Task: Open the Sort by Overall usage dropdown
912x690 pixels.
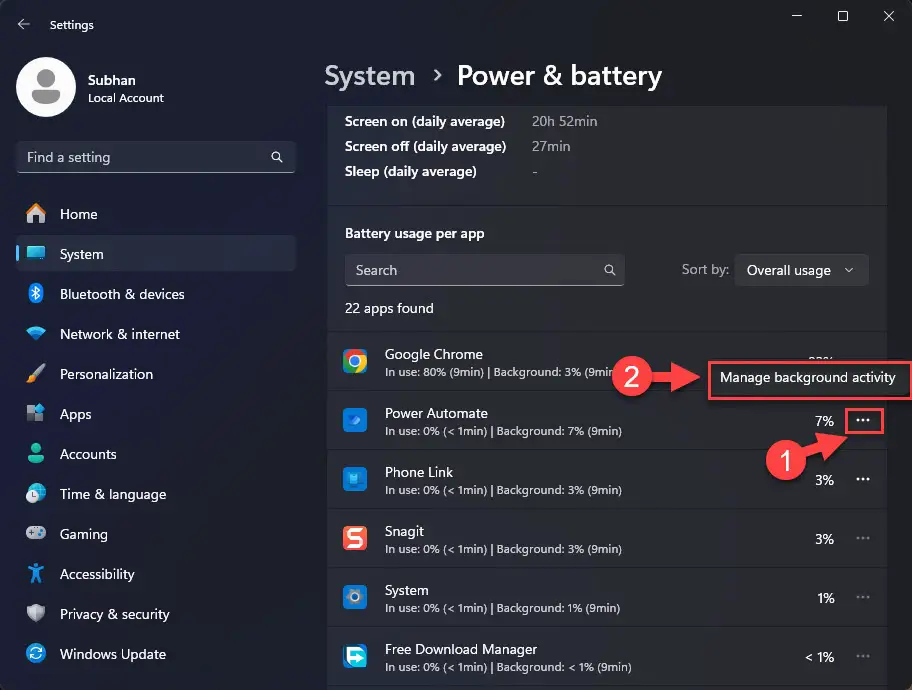Action: click(x=801, y=270)
